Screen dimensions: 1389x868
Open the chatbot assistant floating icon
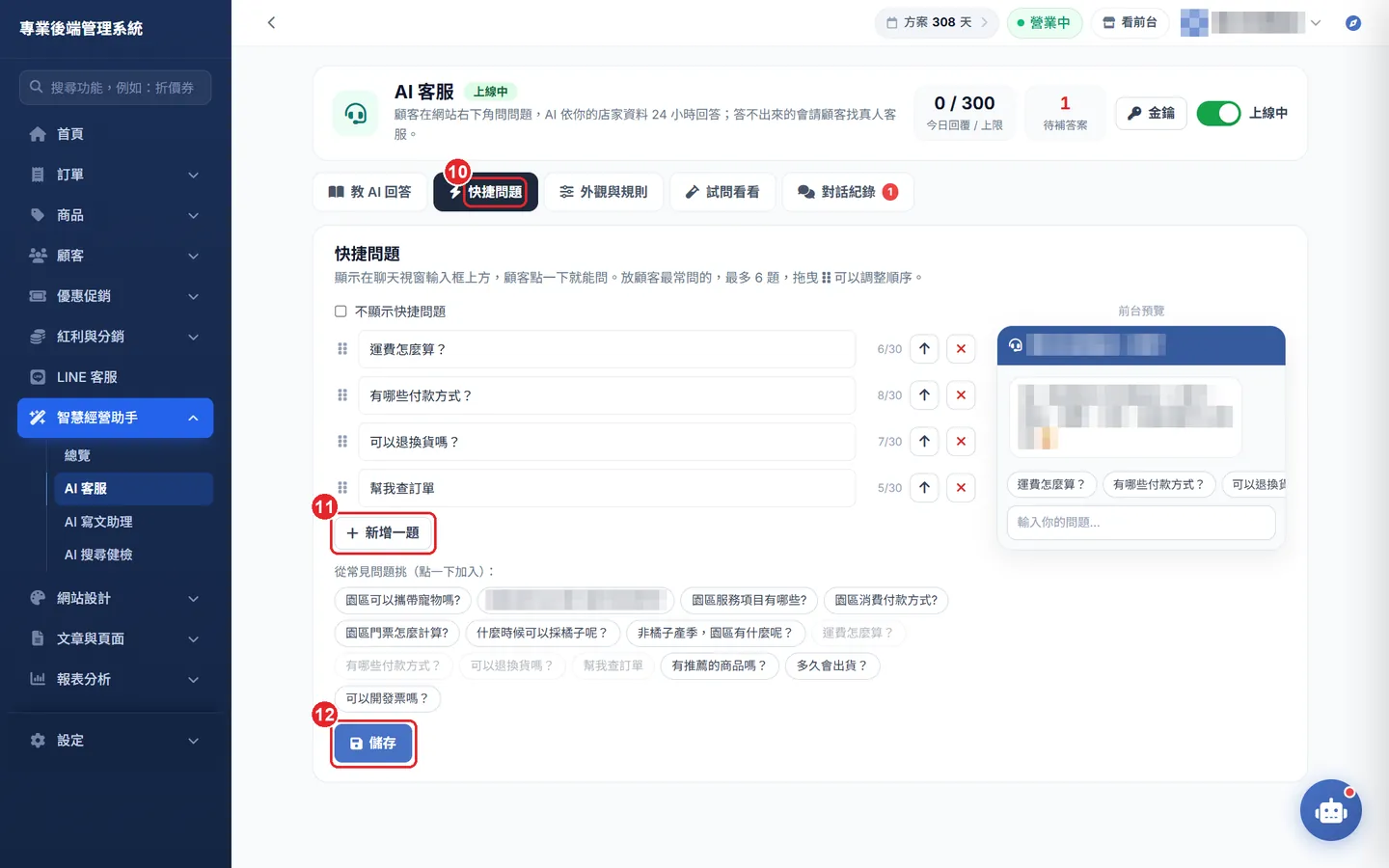click(x=1331, y=810)
